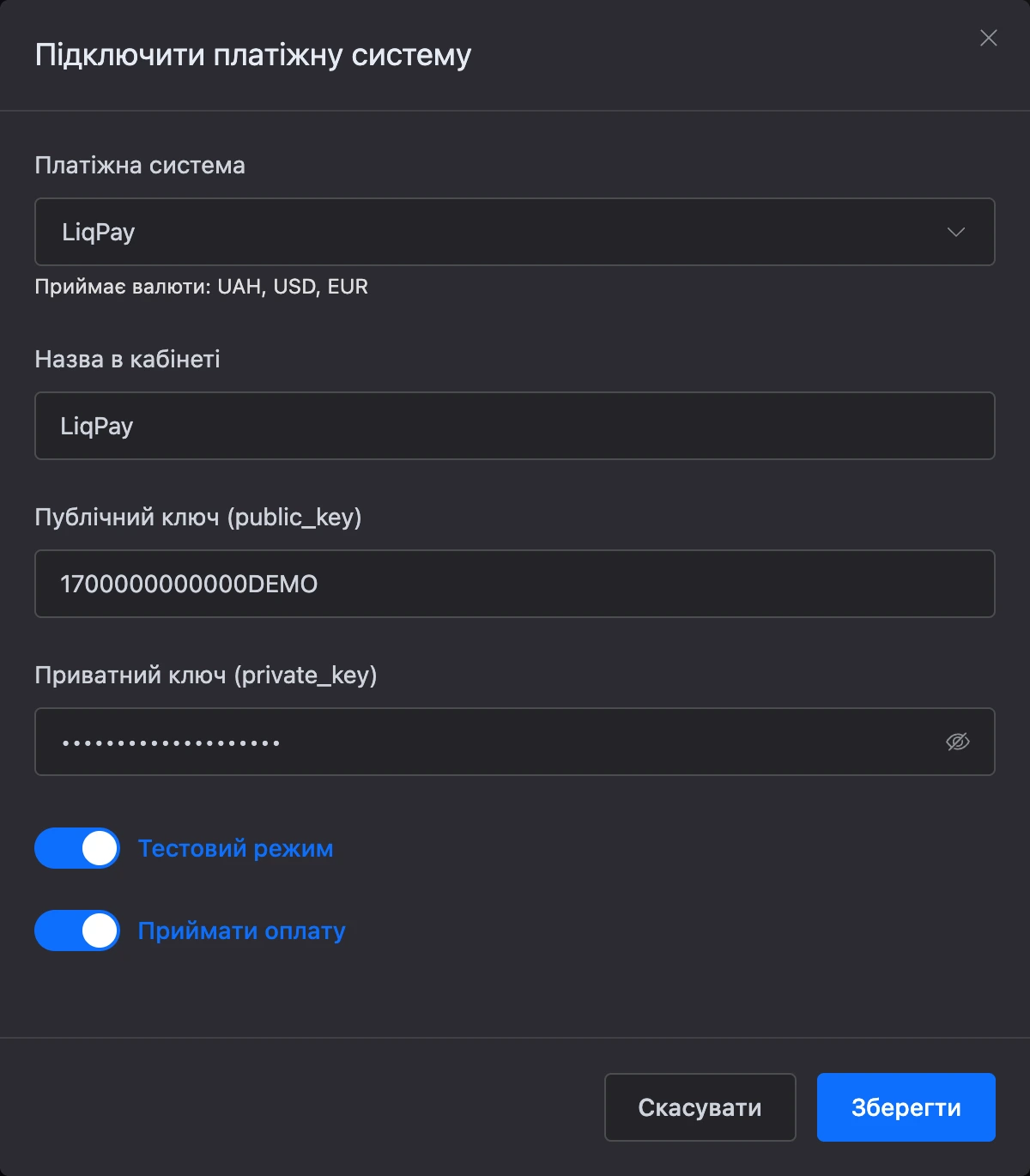This screenshot has width=1030, height=1176.
Task: Click the Назва в кабінеті label
Action: point(127,359)
